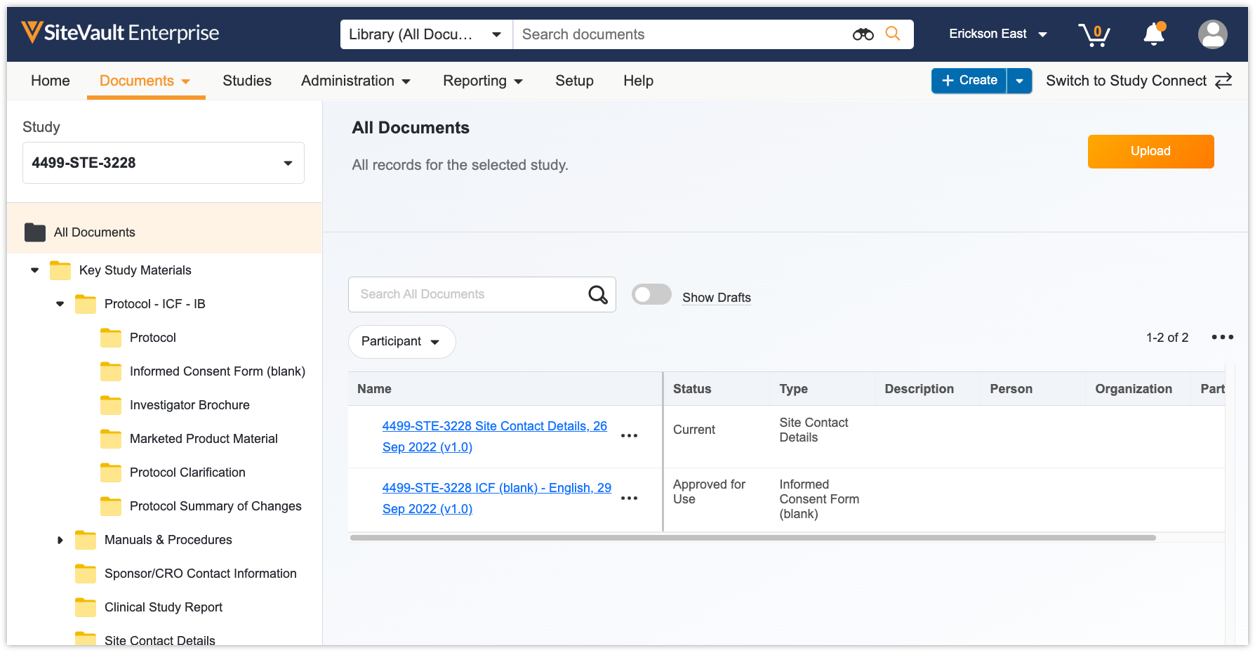The width and height of the screenshot is (1255, 652).
Task: Open notifications bell
Action: 1154,34
